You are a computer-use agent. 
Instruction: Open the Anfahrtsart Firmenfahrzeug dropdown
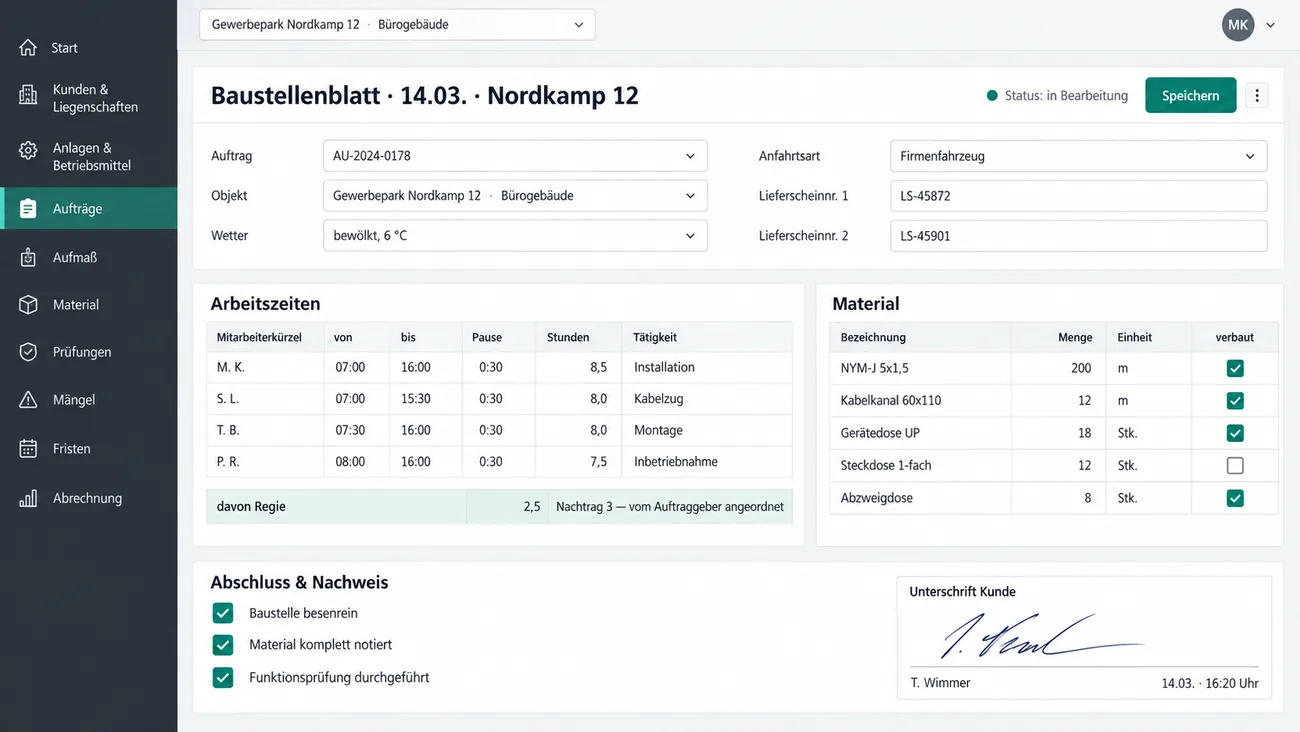[1078, 156]
